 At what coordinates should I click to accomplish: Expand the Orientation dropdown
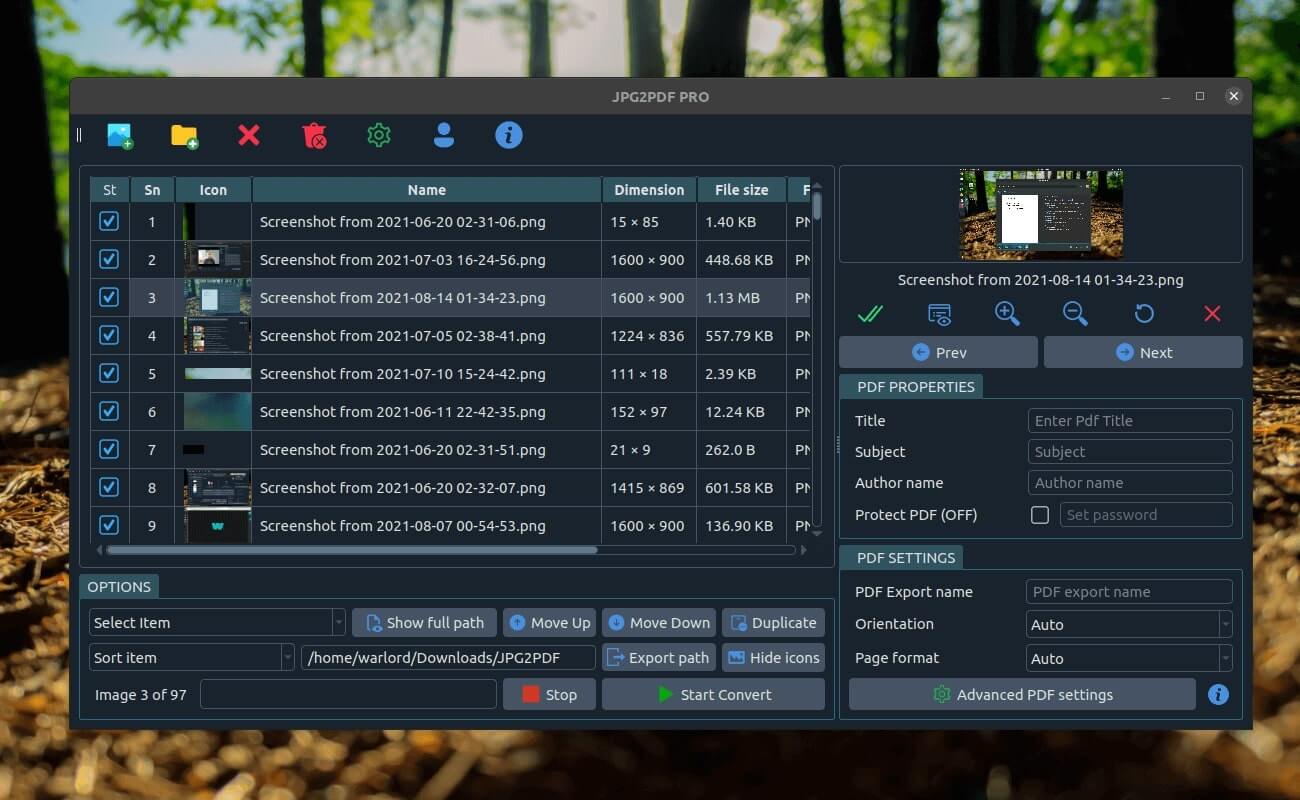coord(1129,624)
